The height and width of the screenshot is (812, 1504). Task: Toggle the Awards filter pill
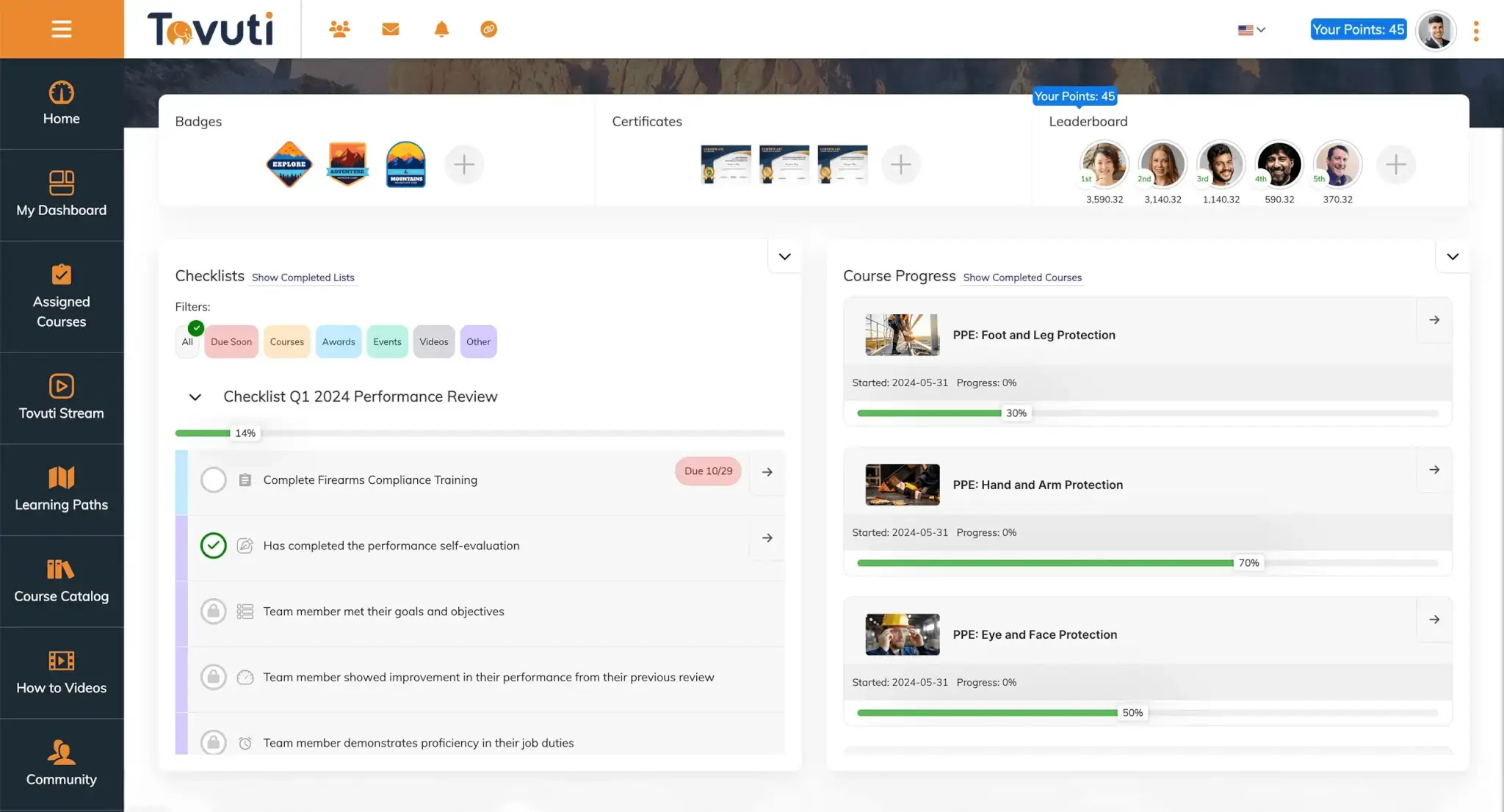click(x=338, y=341)
